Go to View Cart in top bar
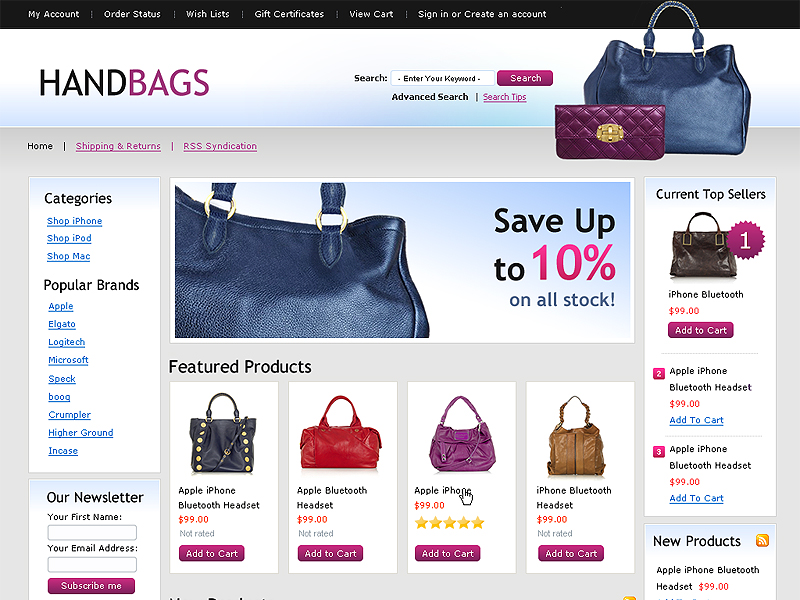The height and width of the screenshot is (600, 800). point(371,14)
